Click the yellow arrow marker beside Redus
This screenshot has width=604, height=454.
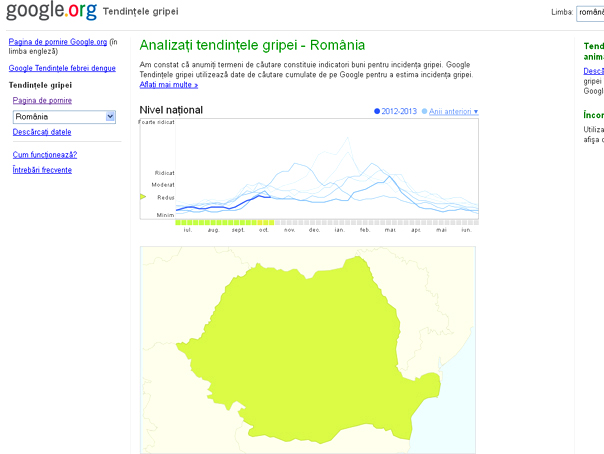[x=143, y=197]
